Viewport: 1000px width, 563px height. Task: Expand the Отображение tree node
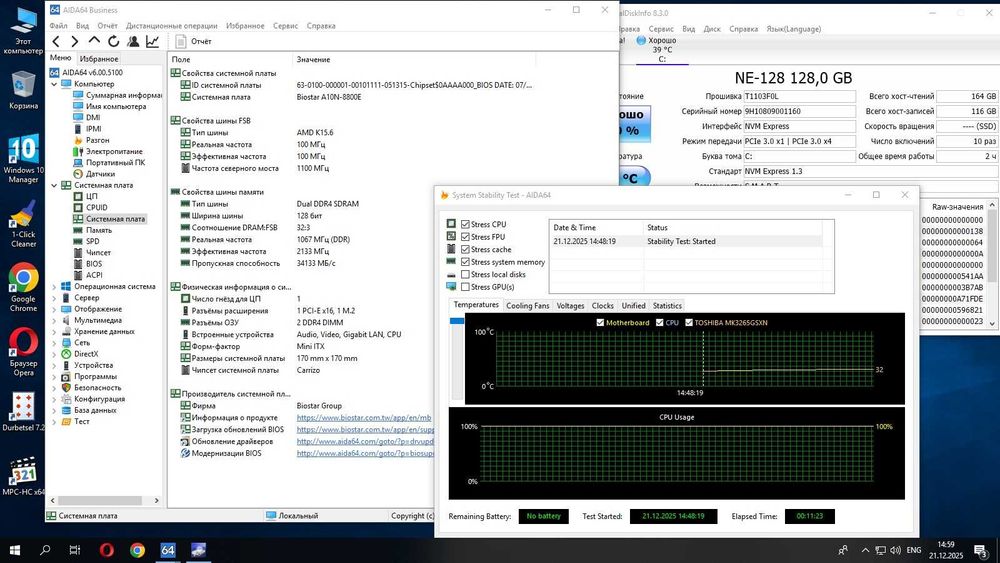54,309
